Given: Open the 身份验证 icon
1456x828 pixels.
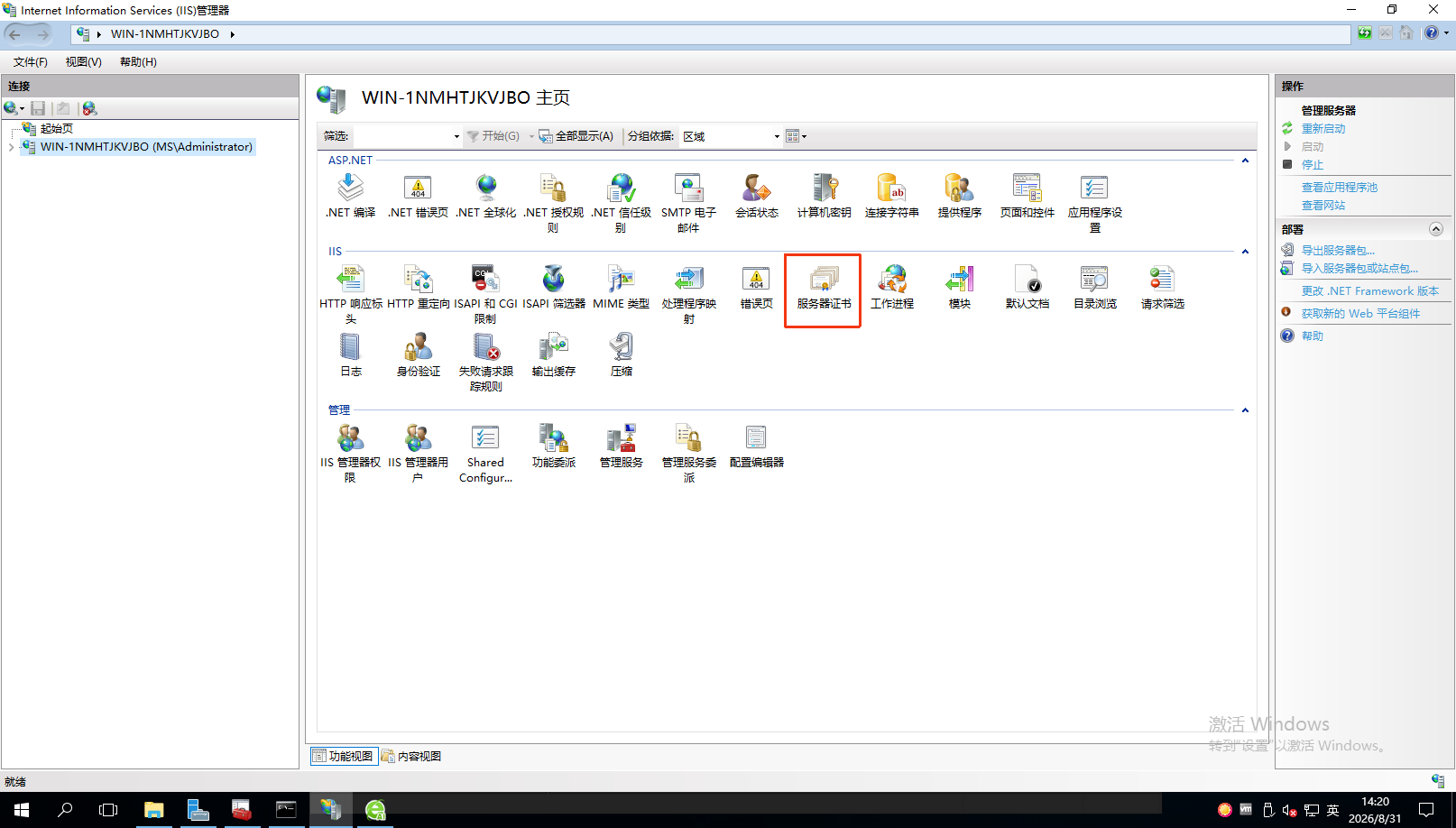Looking at the screenshot, I should click(418, 355).
